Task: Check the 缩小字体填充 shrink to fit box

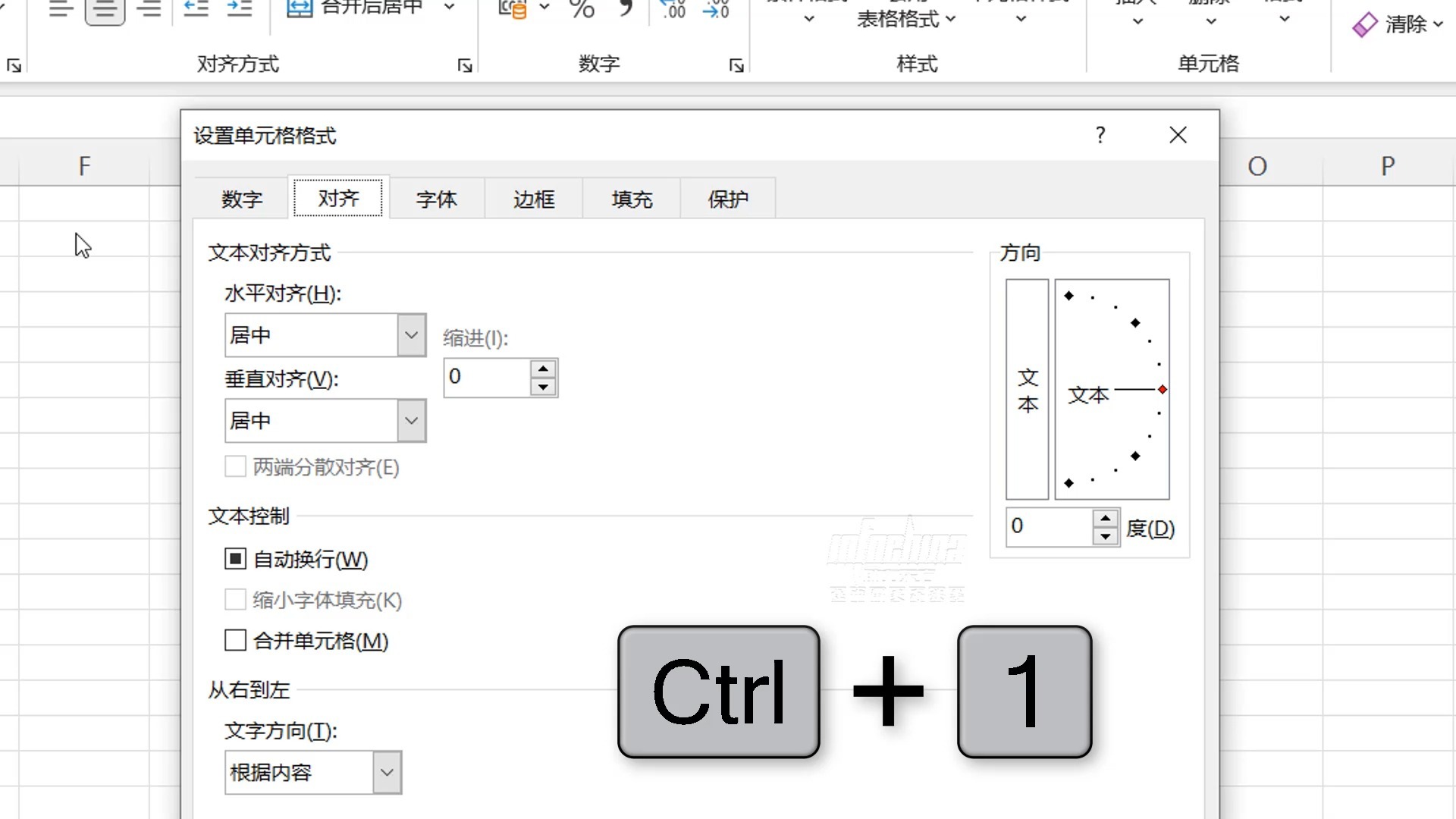Action: point(235,601)
